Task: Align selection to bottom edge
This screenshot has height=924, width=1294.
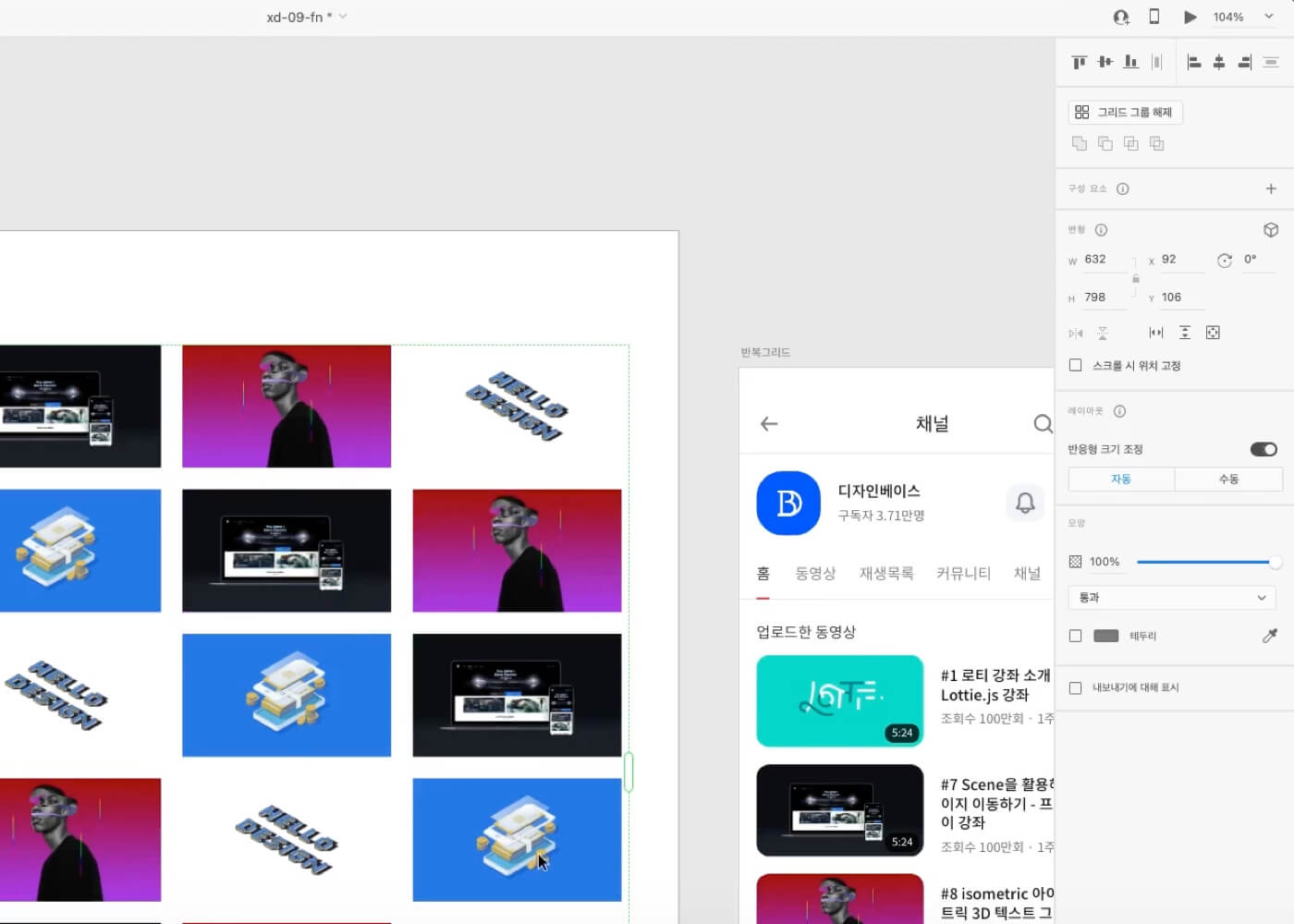Action: [1130, 62]
